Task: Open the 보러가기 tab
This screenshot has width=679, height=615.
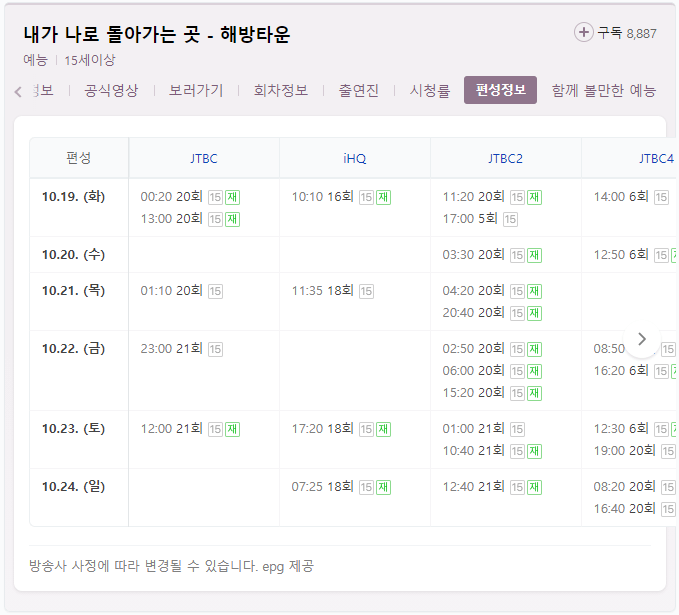Action: (x=196, y=90)
